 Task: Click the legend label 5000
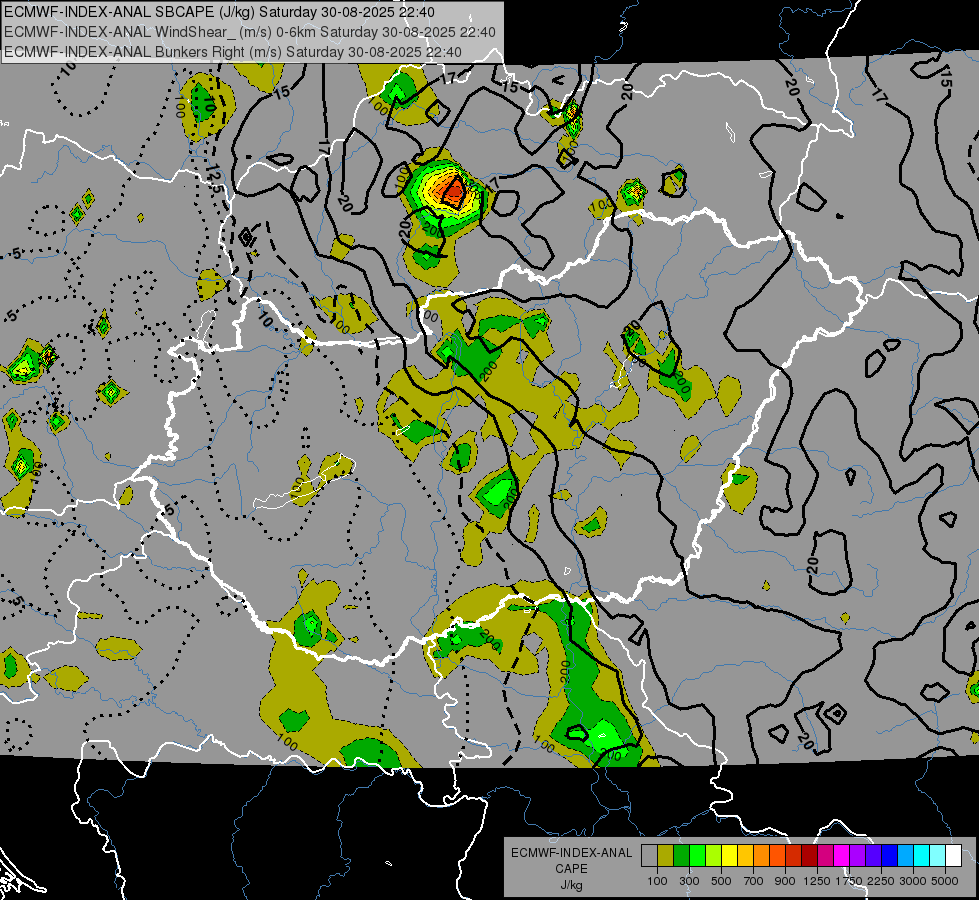(945, 881)
